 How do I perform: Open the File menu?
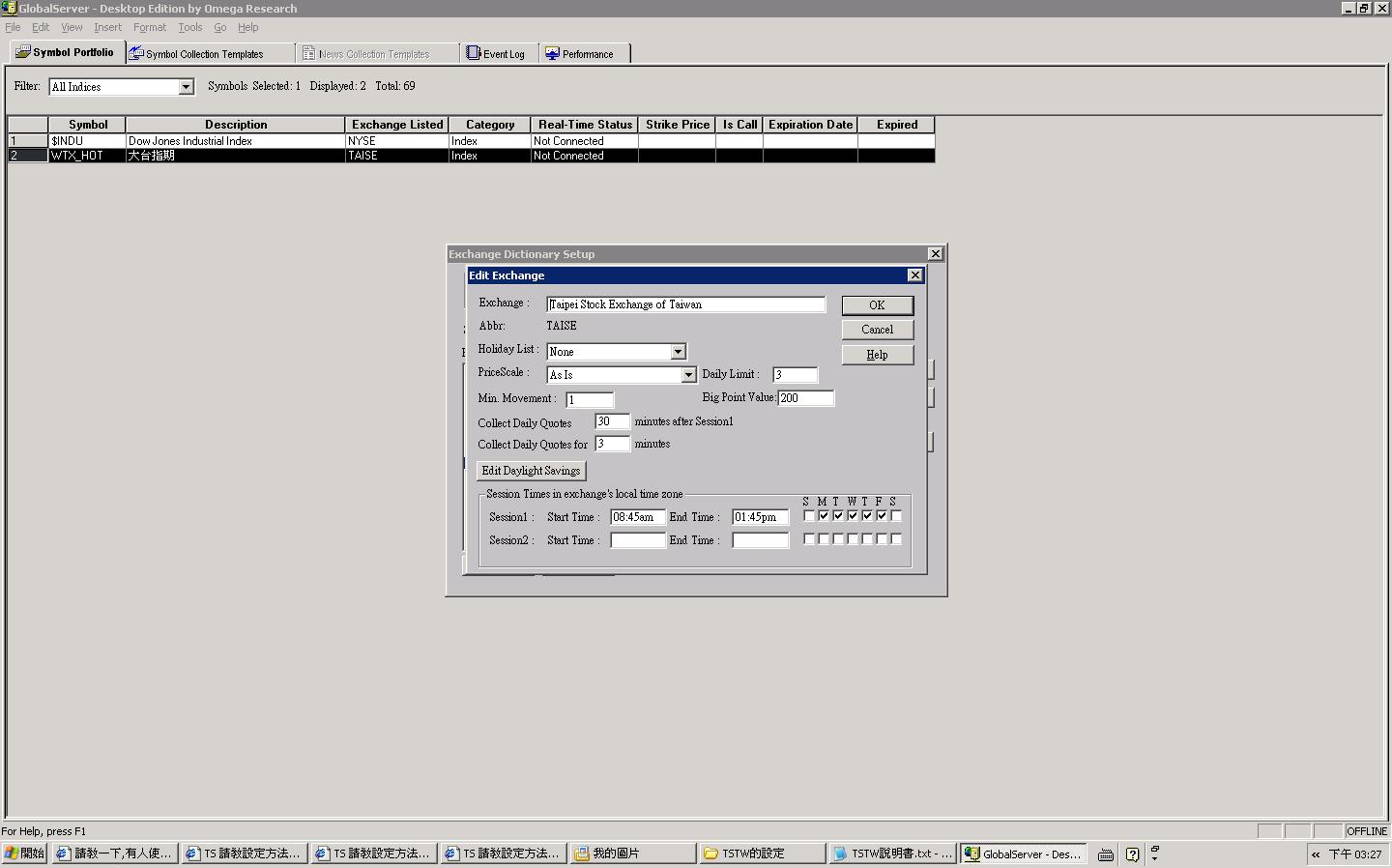tap(13, 27)
